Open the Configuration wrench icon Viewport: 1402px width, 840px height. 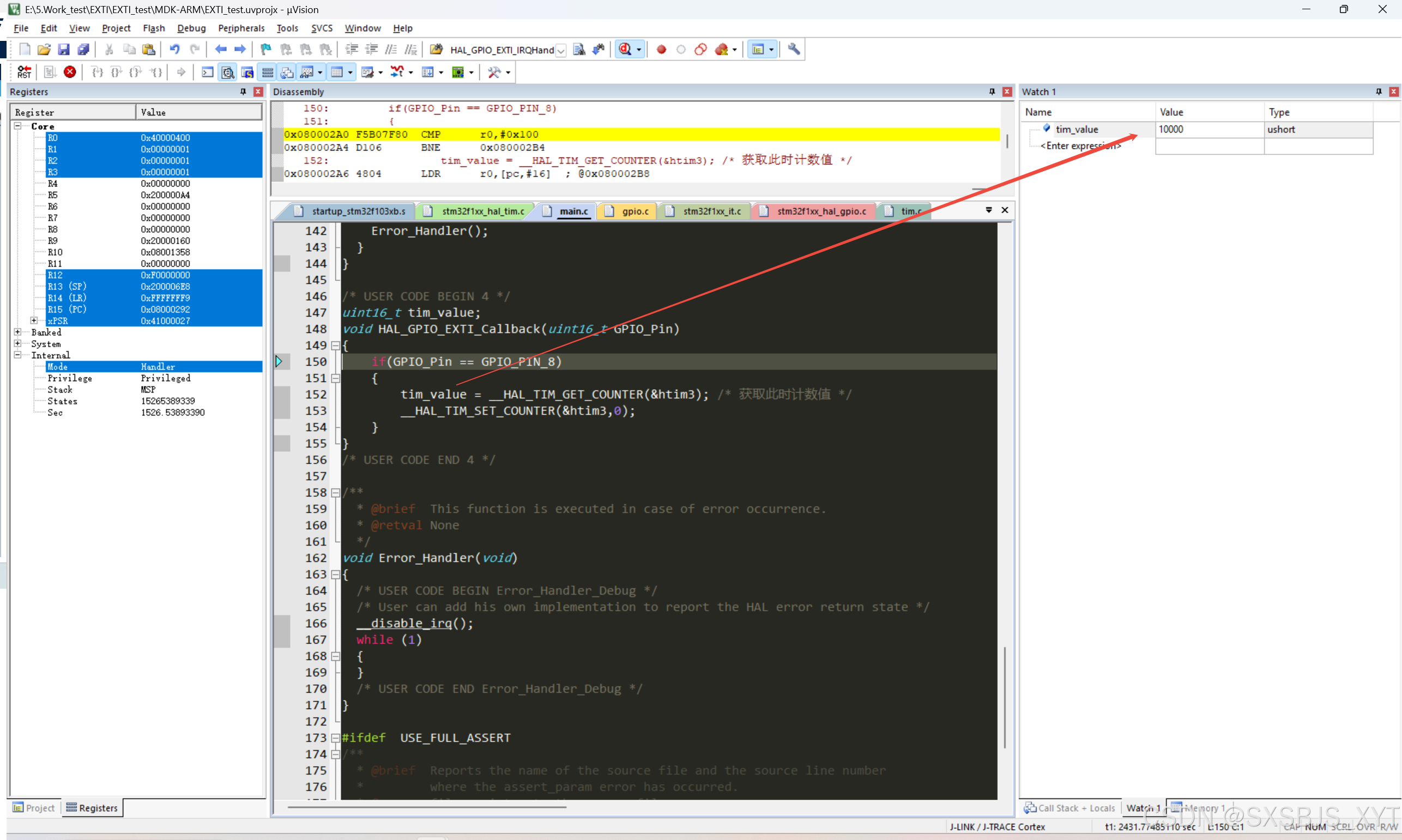794,49
